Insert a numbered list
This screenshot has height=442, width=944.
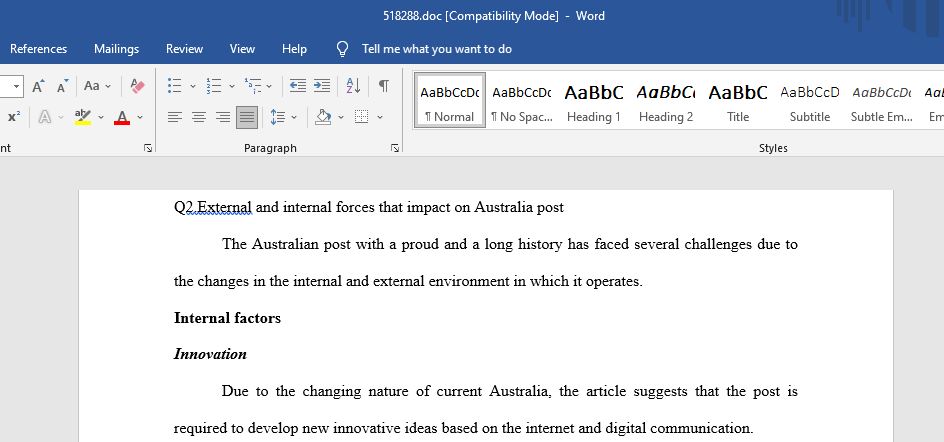[x=214, y=86]
